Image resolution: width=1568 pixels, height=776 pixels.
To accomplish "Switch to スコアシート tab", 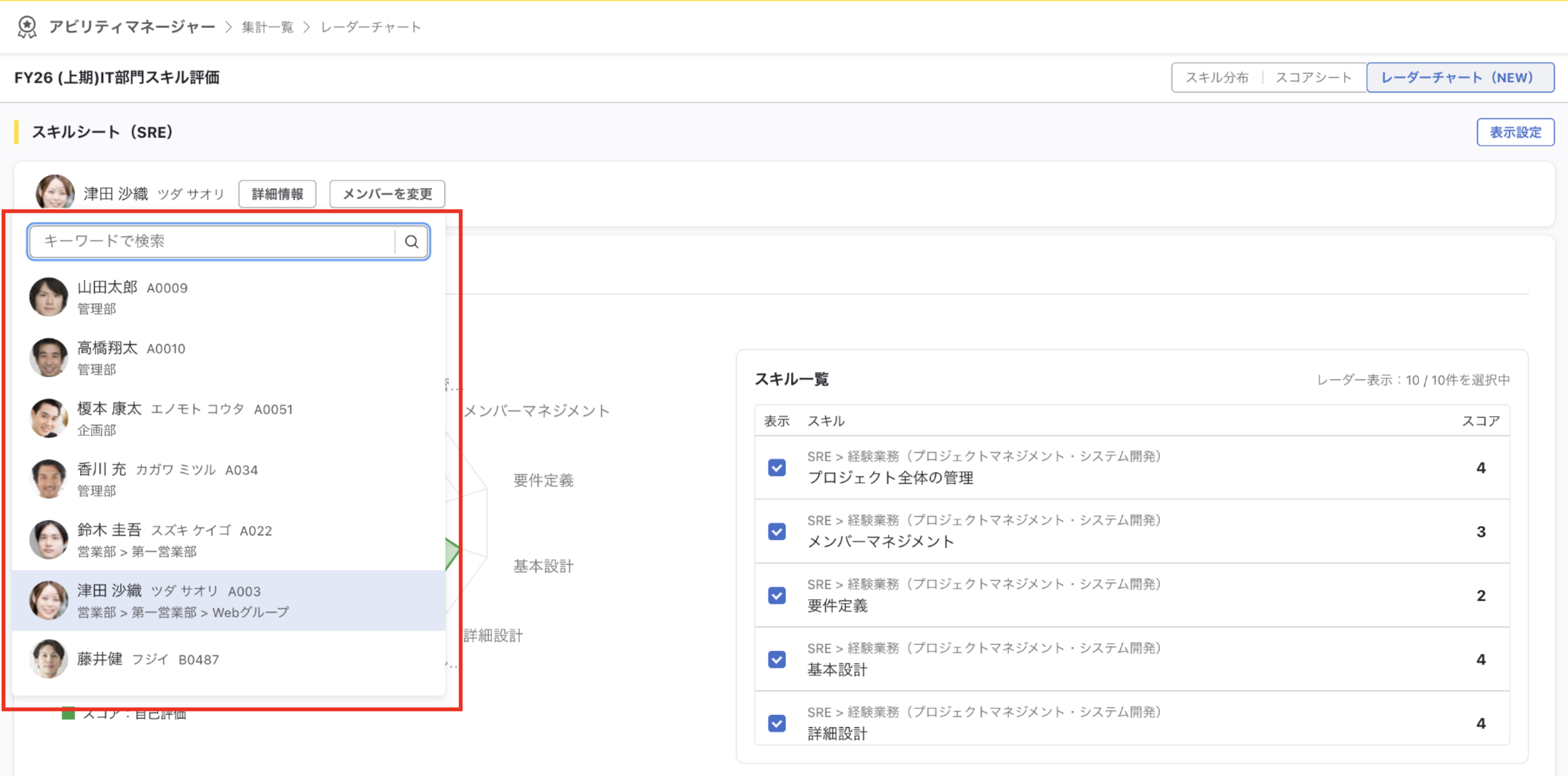I will click(1313, 77).
